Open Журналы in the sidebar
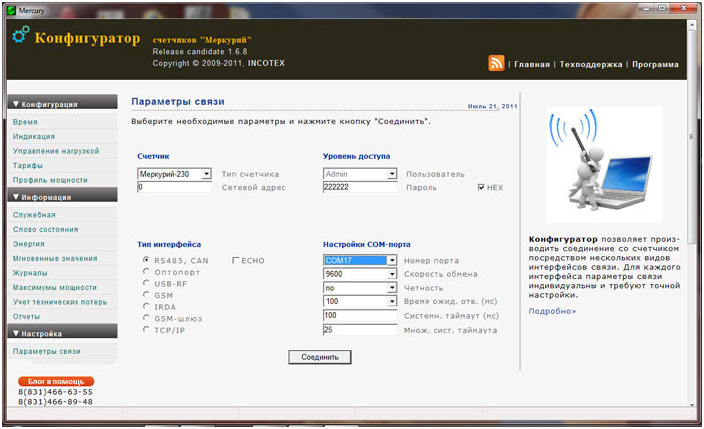The width and height of the screenshot is (704, 429). (30, 273)
